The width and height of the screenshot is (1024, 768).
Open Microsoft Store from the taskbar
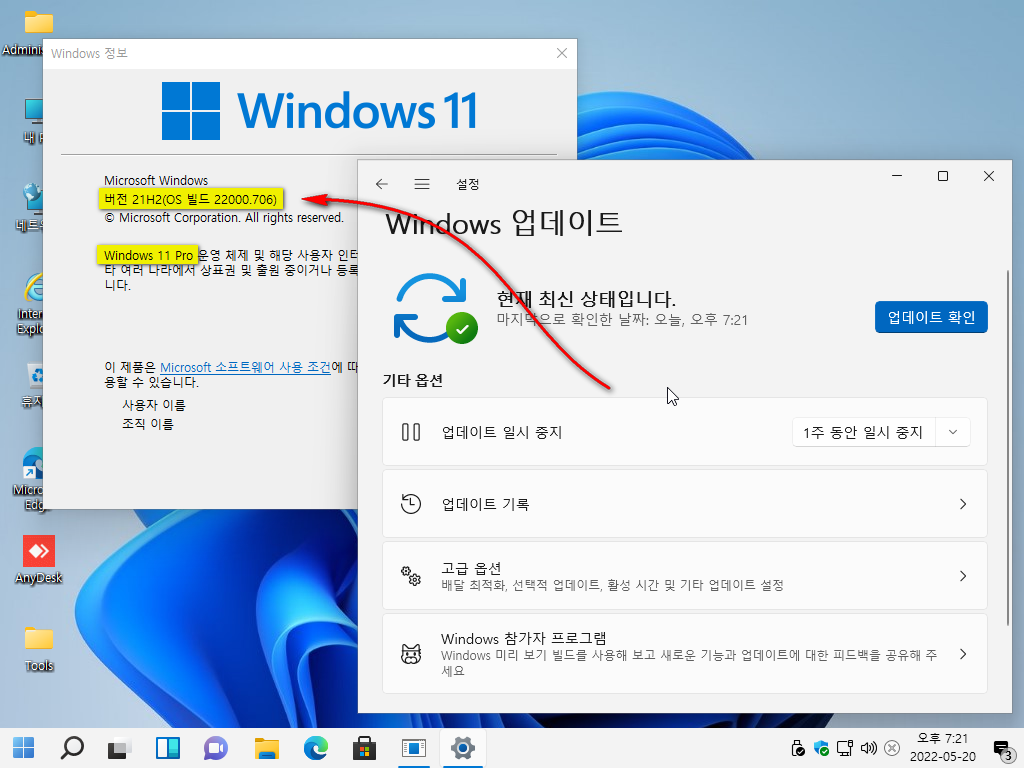[364, 748]
